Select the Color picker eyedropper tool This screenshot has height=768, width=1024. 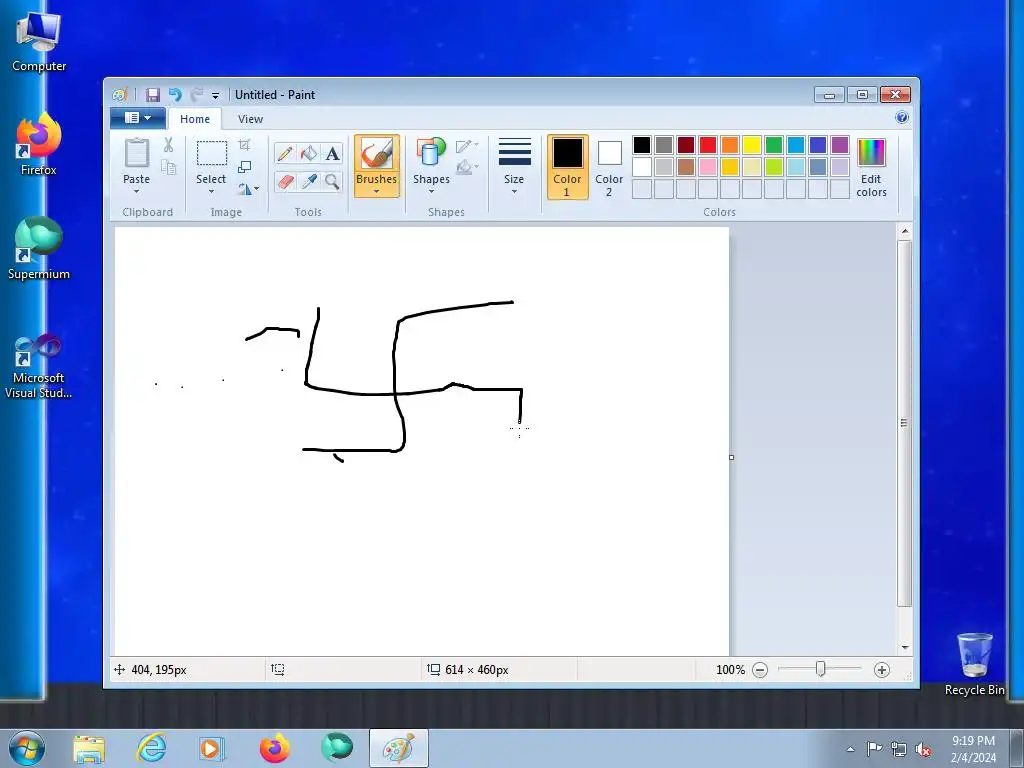[x=309, y=181]
